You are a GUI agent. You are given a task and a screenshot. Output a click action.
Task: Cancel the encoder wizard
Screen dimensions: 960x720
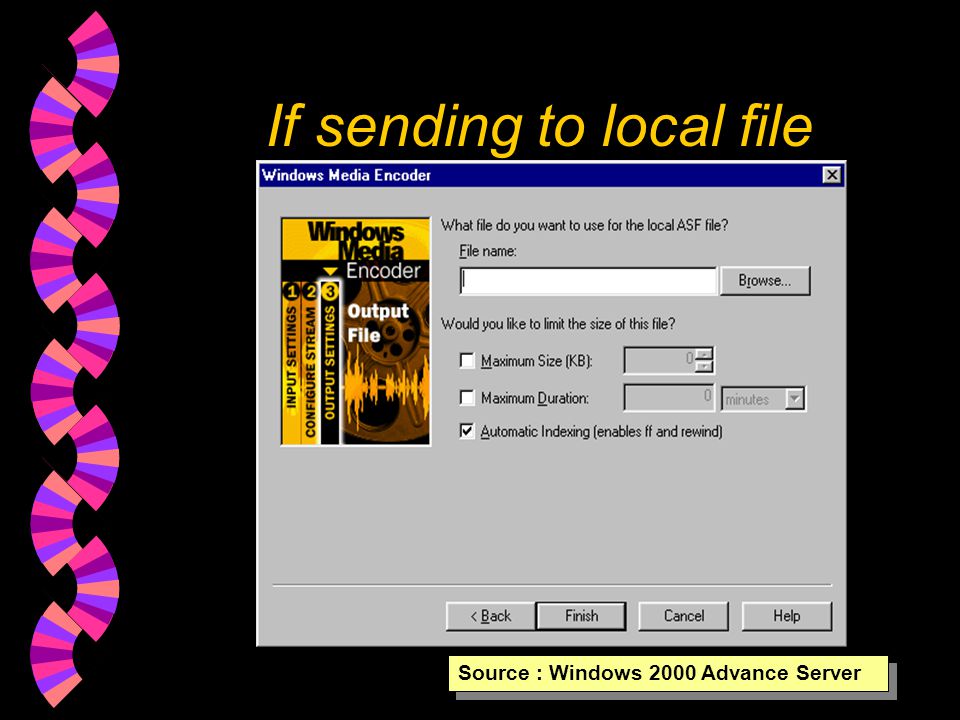(x=683, y=616)
